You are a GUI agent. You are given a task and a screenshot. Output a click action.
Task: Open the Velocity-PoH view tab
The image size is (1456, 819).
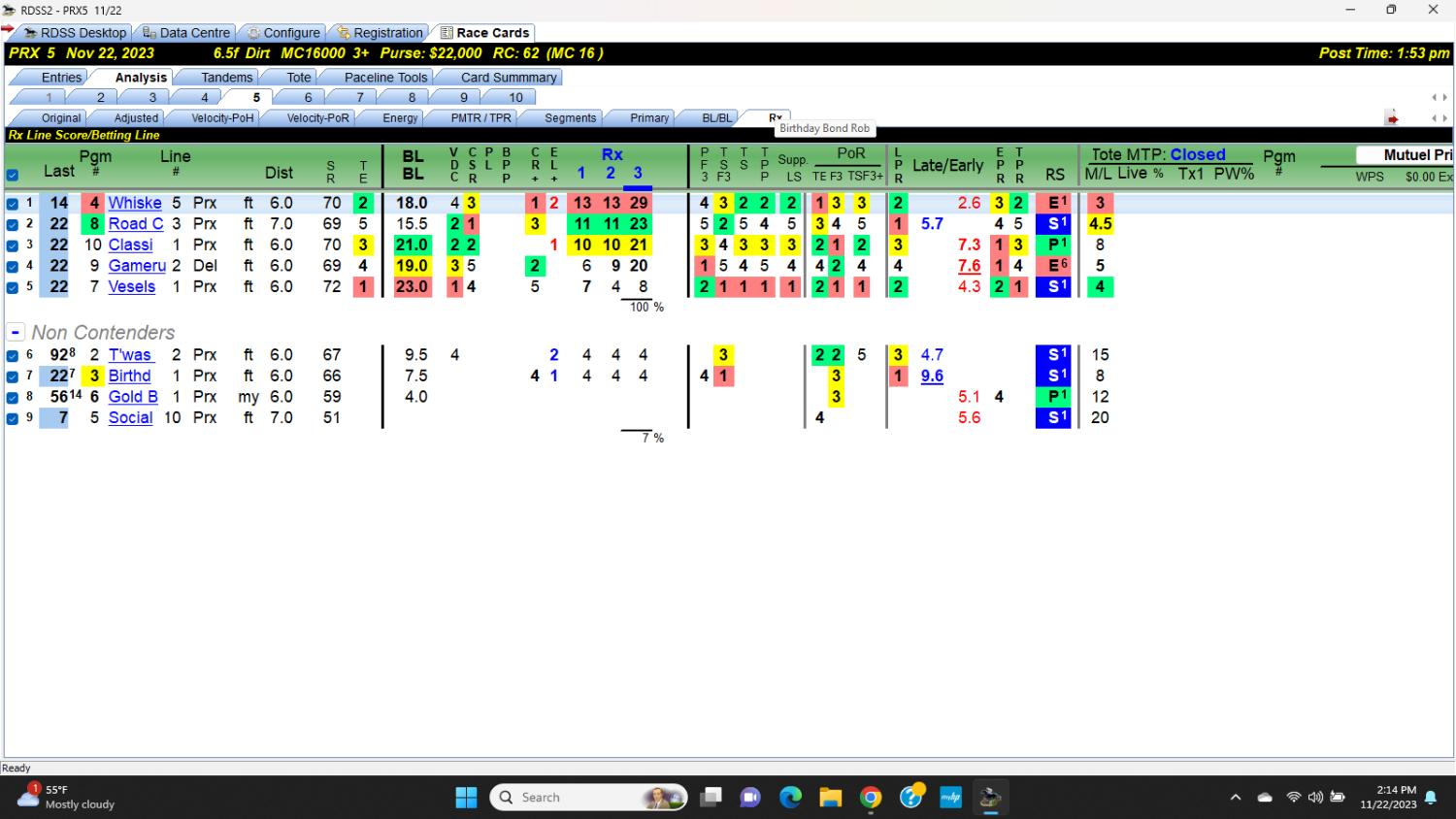222,117
